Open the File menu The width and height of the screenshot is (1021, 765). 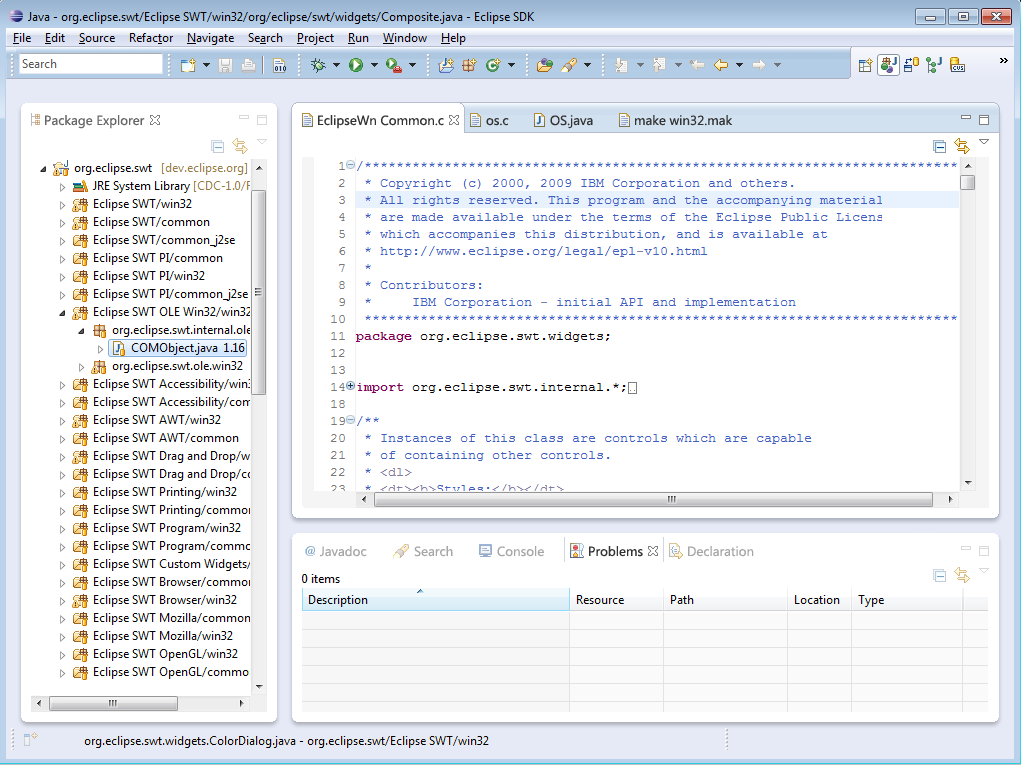[x=21, y=38]
